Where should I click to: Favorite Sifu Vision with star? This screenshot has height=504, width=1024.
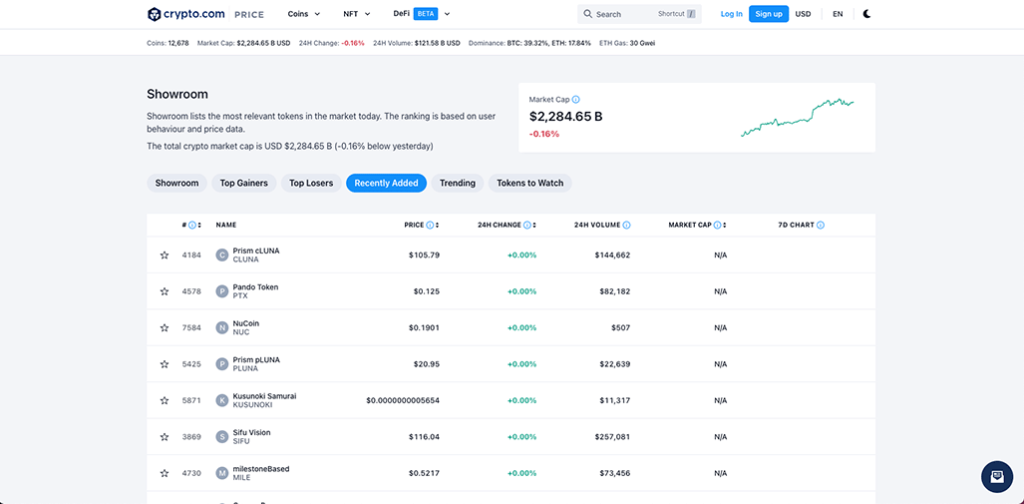pyautogui.click(x=164, y=437)
